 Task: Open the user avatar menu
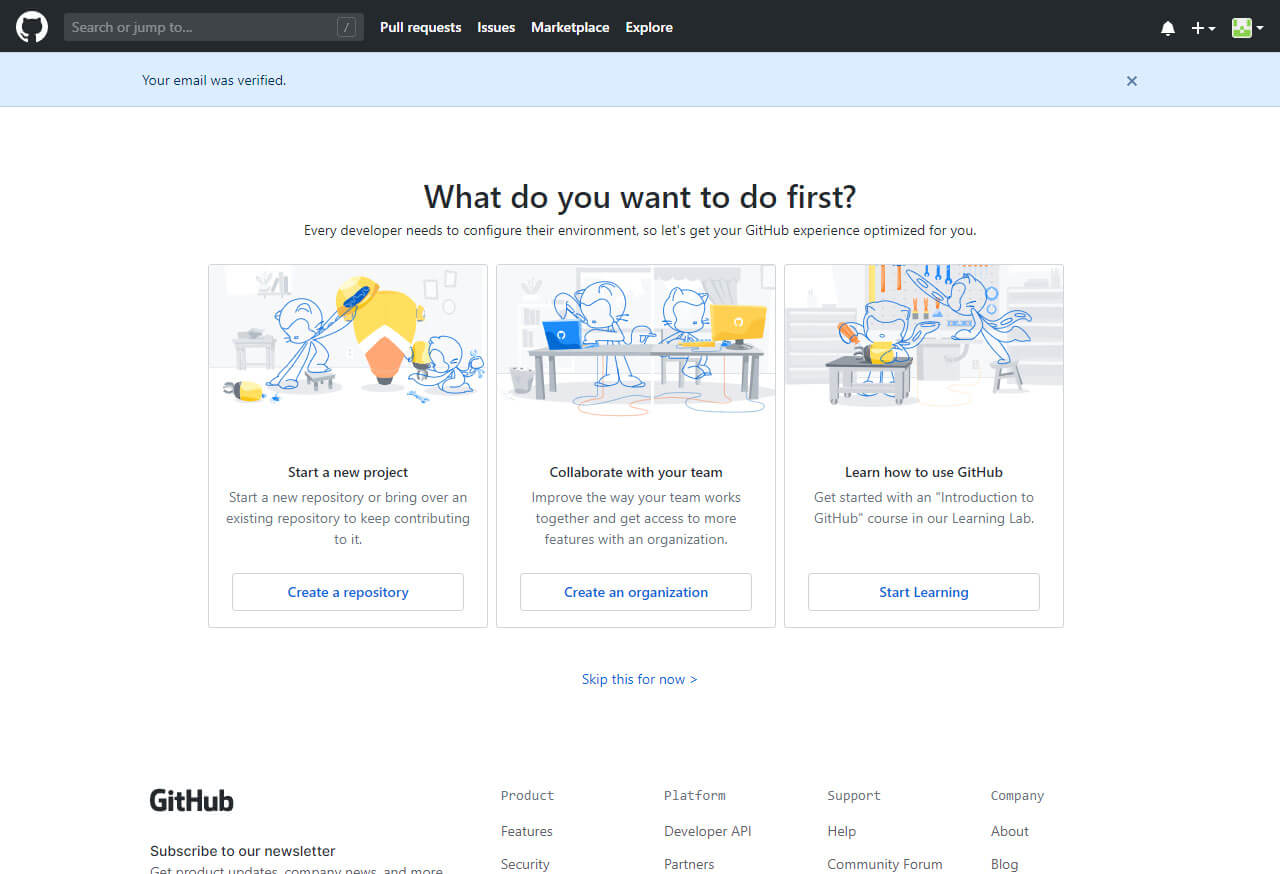pyautogui.click(x=1247, y=28)
